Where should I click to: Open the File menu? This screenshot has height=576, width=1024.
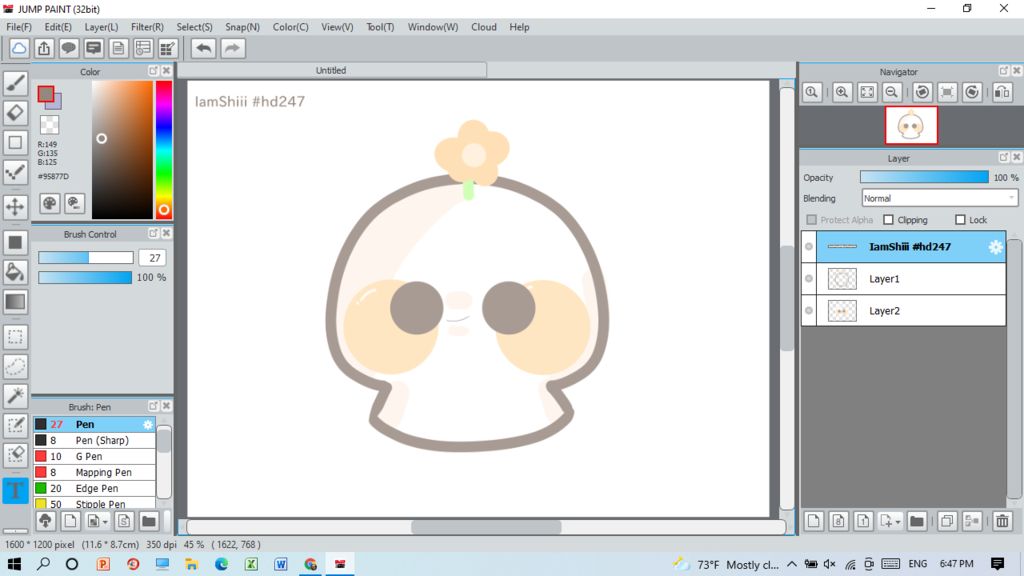point(19,27)
